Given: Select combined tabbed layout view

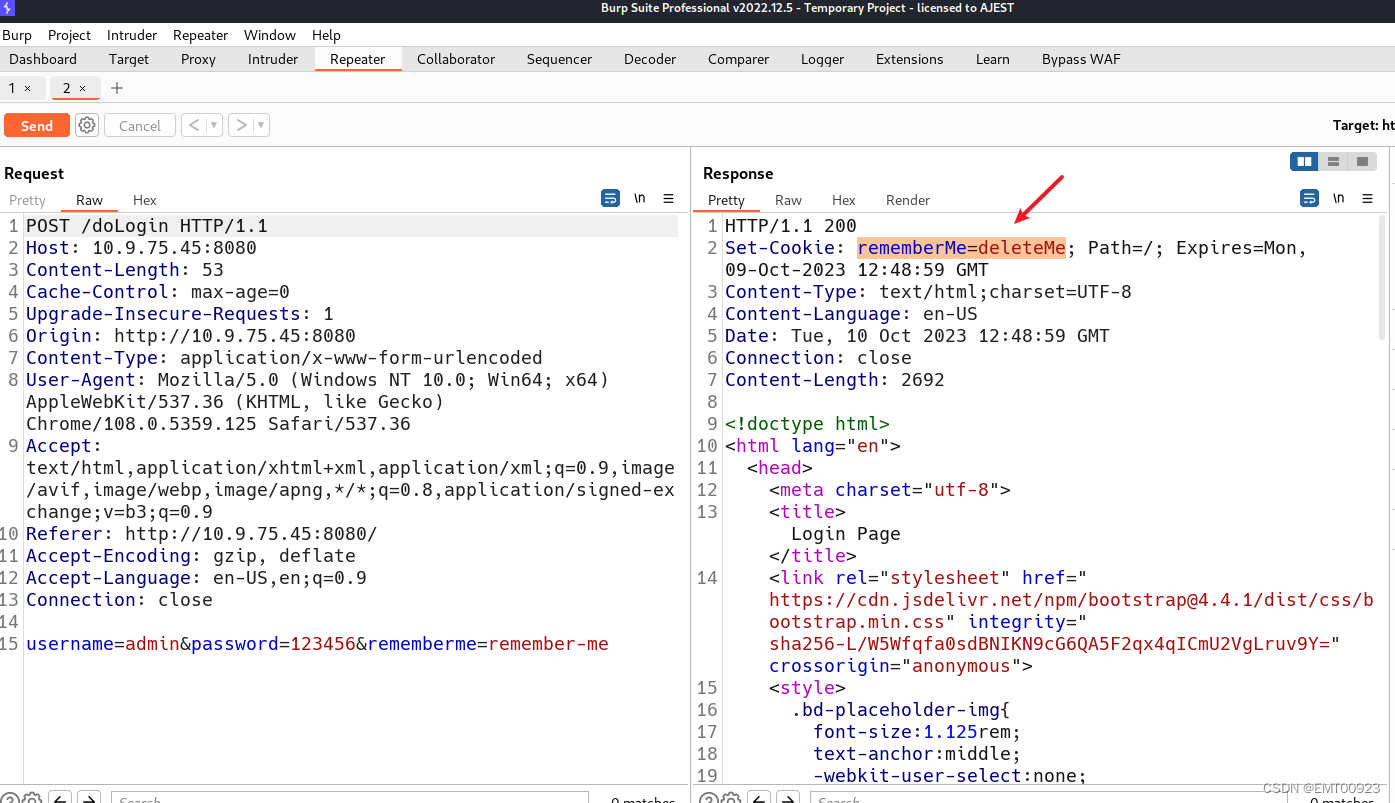Looking at the screenshot, I should pos(1362,161).
